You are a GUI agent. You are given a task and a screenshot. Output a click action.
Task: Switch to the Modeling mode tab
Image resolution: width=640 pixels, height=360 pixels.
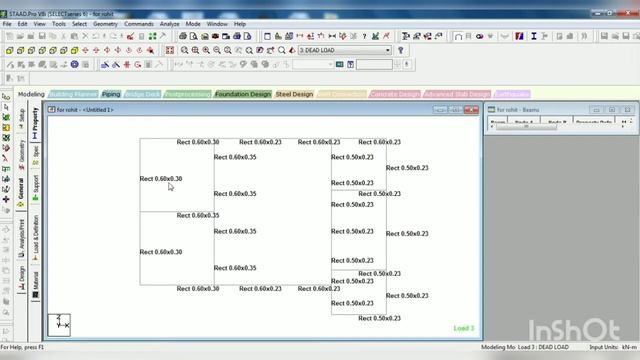click(31, 94)
